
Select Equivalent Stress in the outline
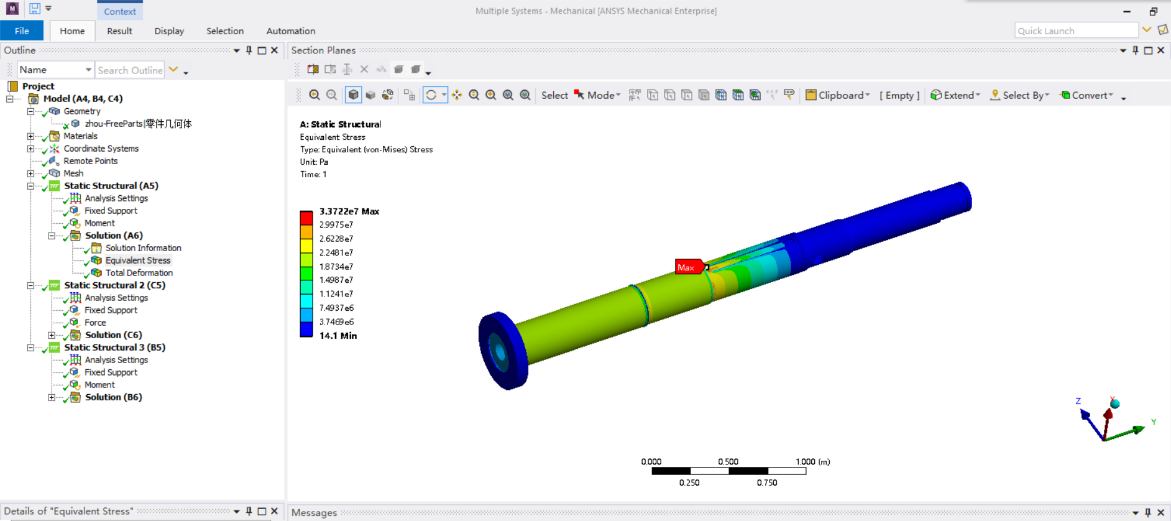[x=138, y=260]
